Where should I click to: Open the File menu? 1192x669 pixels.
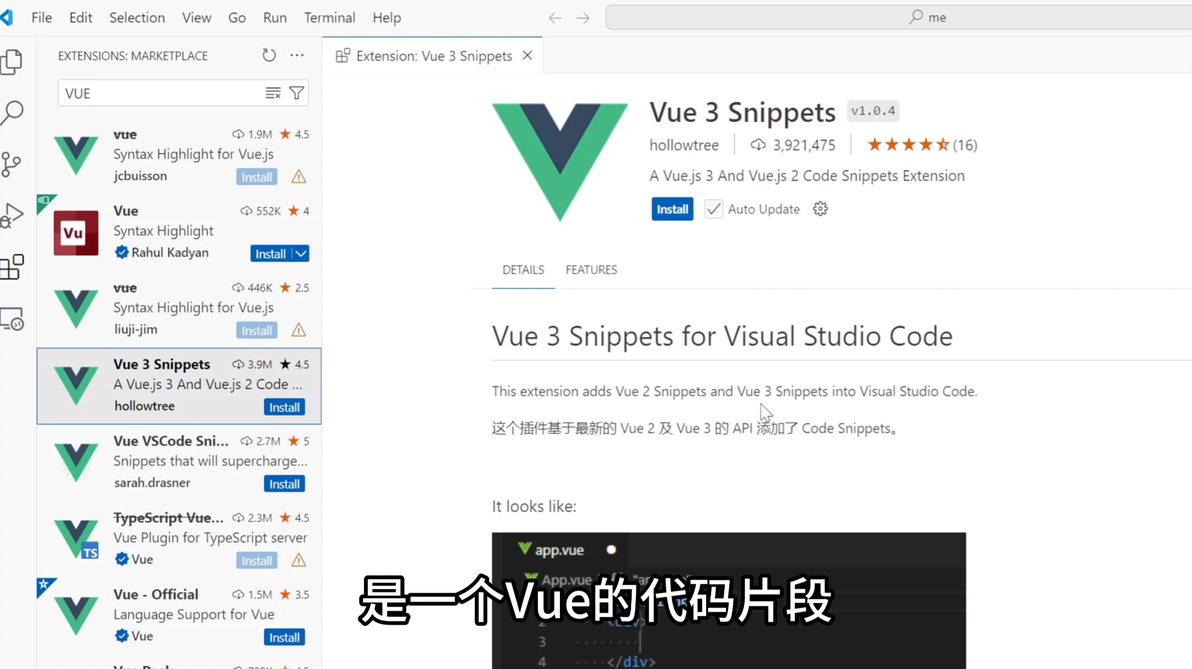[x=42, y=17]
